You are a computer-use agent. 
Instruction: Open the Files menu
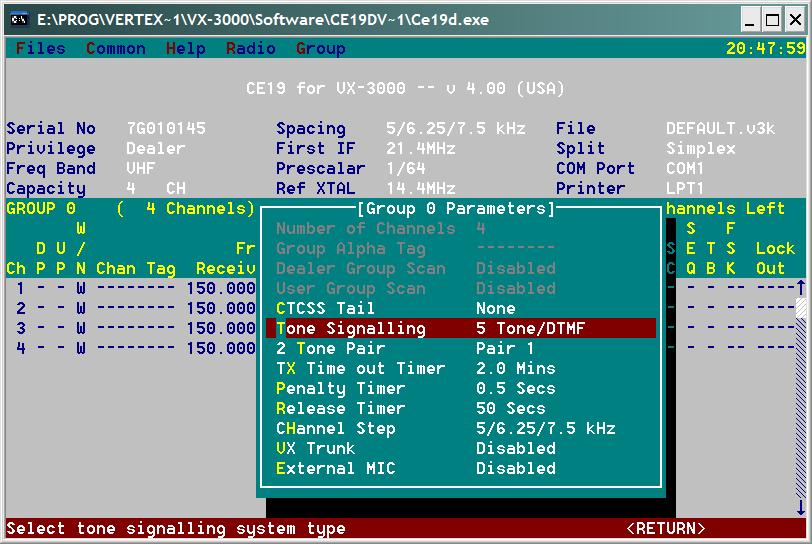point(40,48)
